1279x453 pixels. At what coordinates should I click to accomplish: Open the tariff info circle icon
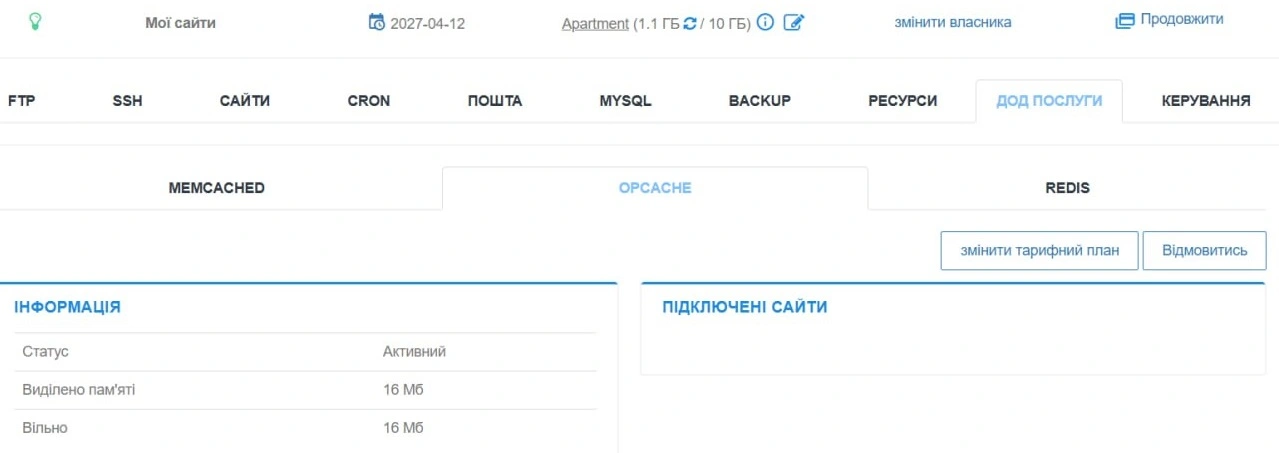tap(766, 22)
